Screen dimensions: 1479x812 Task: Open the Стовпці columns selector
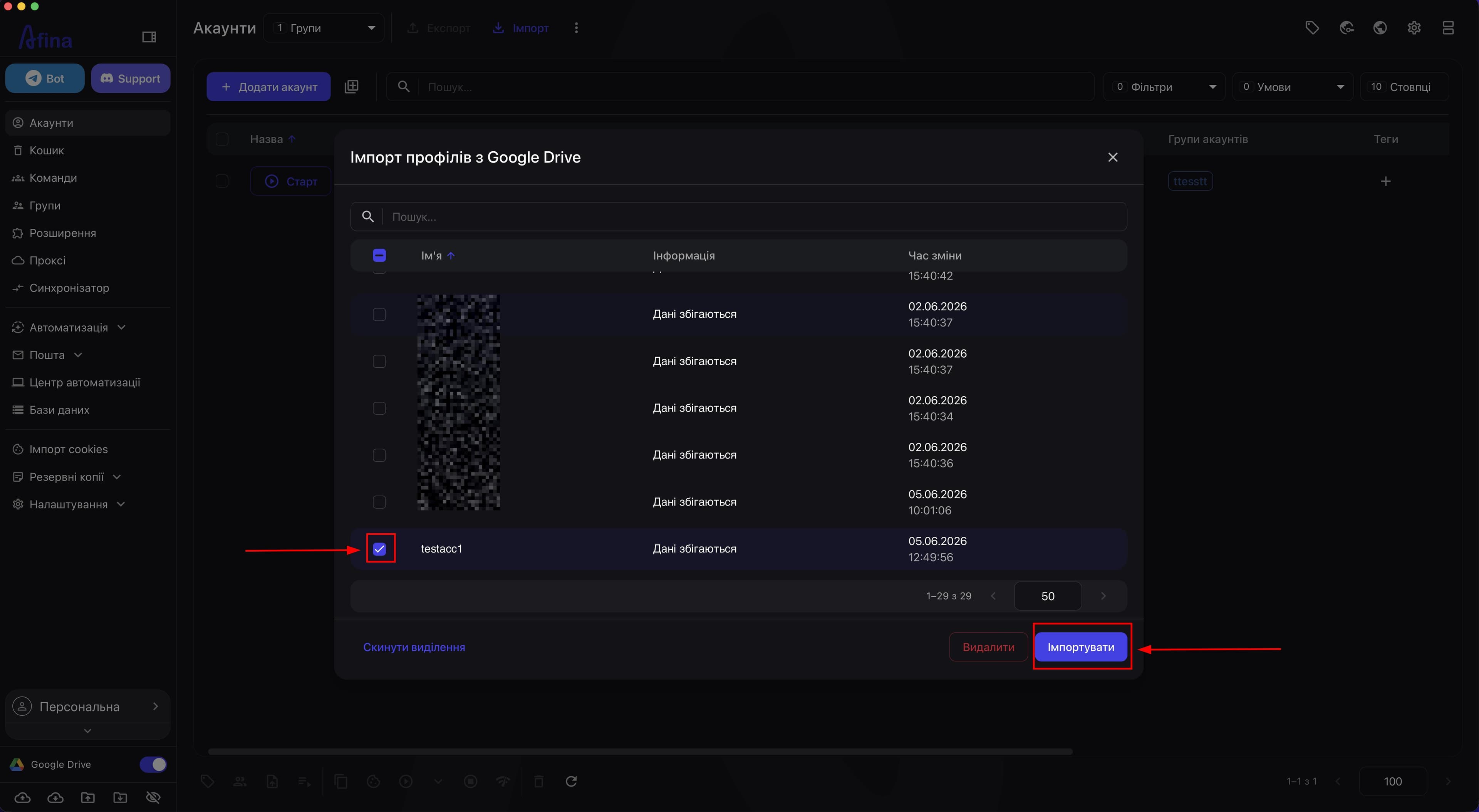point(1404,87)
